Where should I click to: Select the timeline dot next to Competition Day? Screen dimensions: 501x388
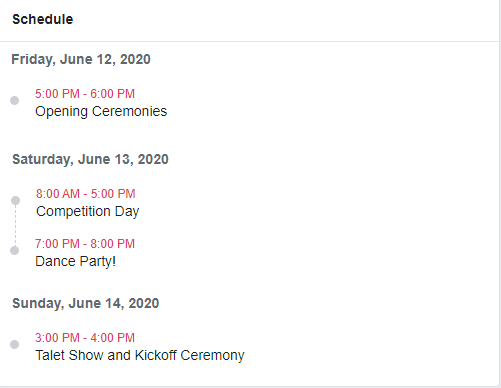tap(15, 200)
